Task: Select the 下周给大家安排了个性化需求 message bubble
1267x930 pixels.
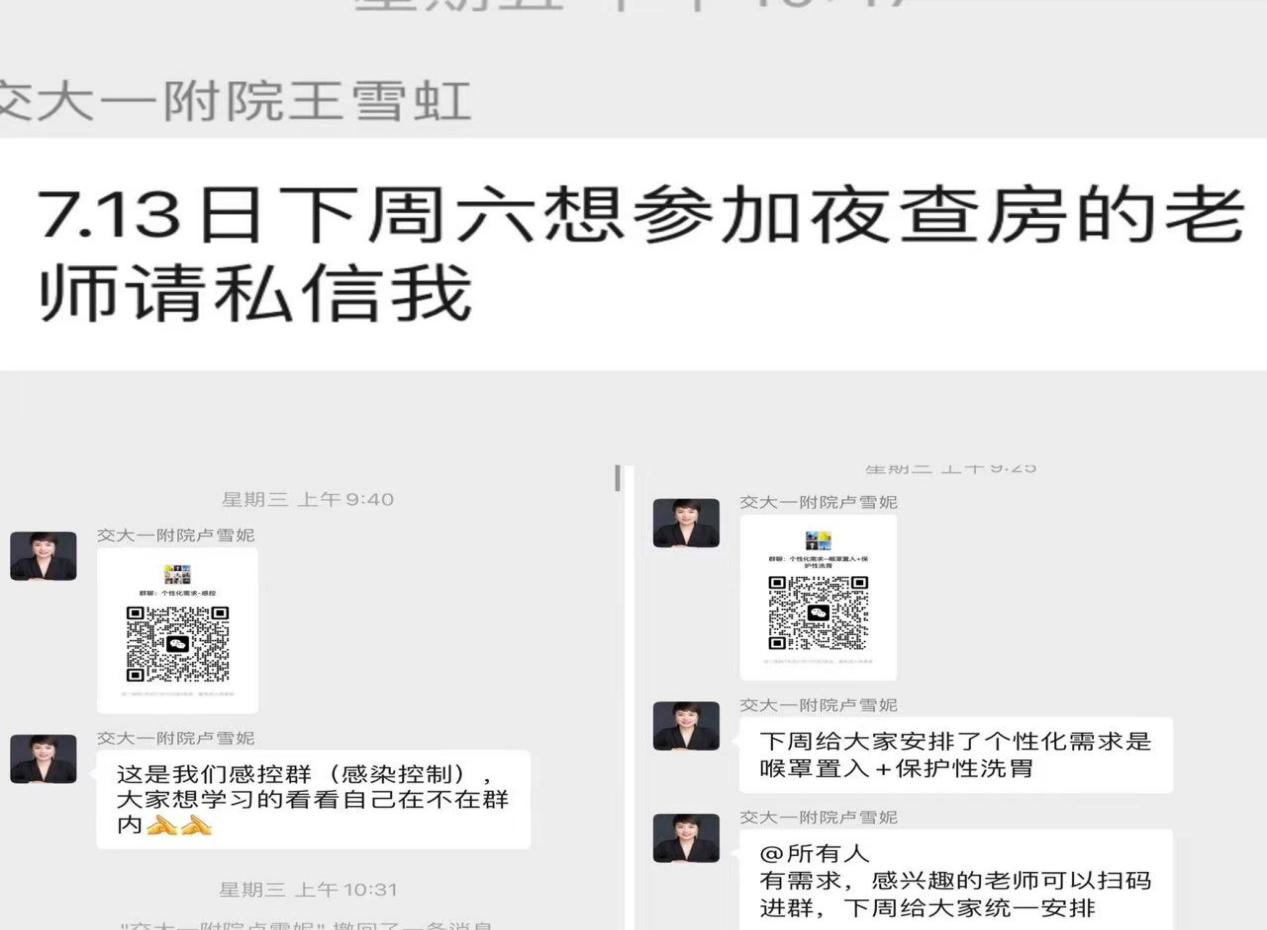Action: pyautogui.click(x=956, y=755)
